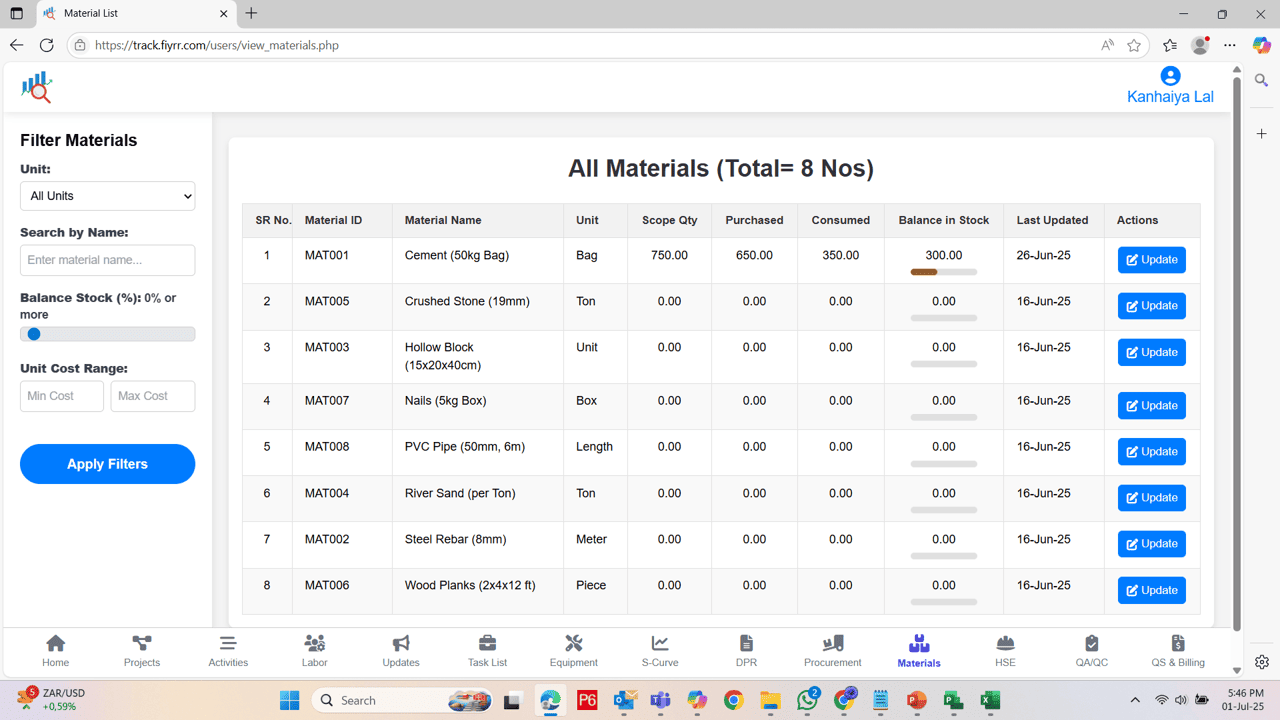Open the Unit dropdown showing All Units
Screen dimensions: 1280x720
click(107, 196)
